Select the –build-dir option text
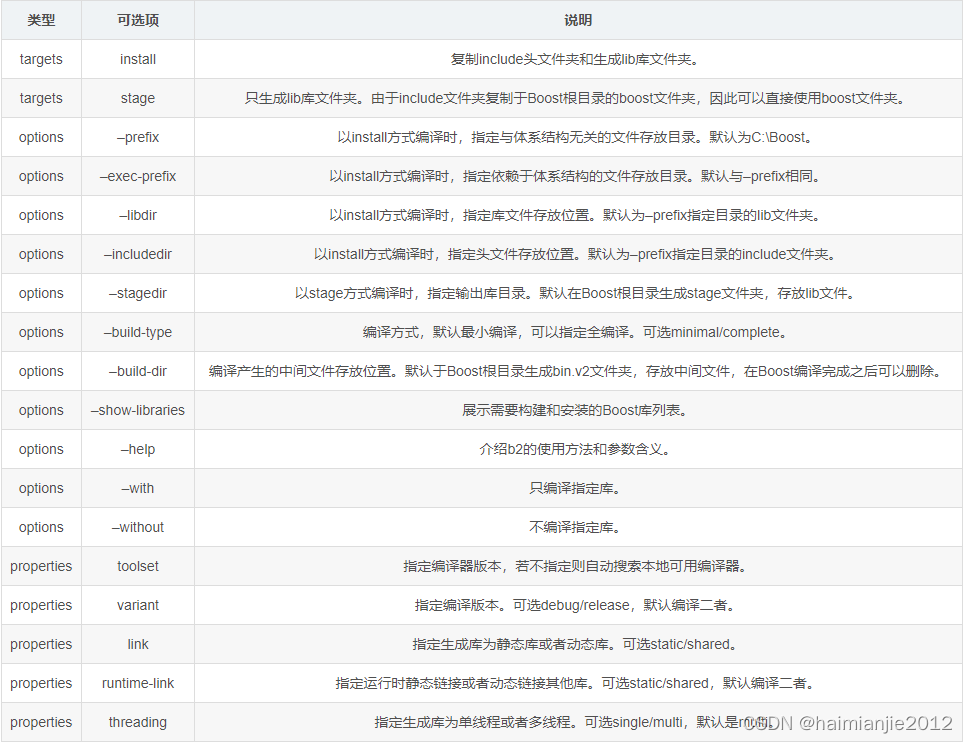 point(137,371)
